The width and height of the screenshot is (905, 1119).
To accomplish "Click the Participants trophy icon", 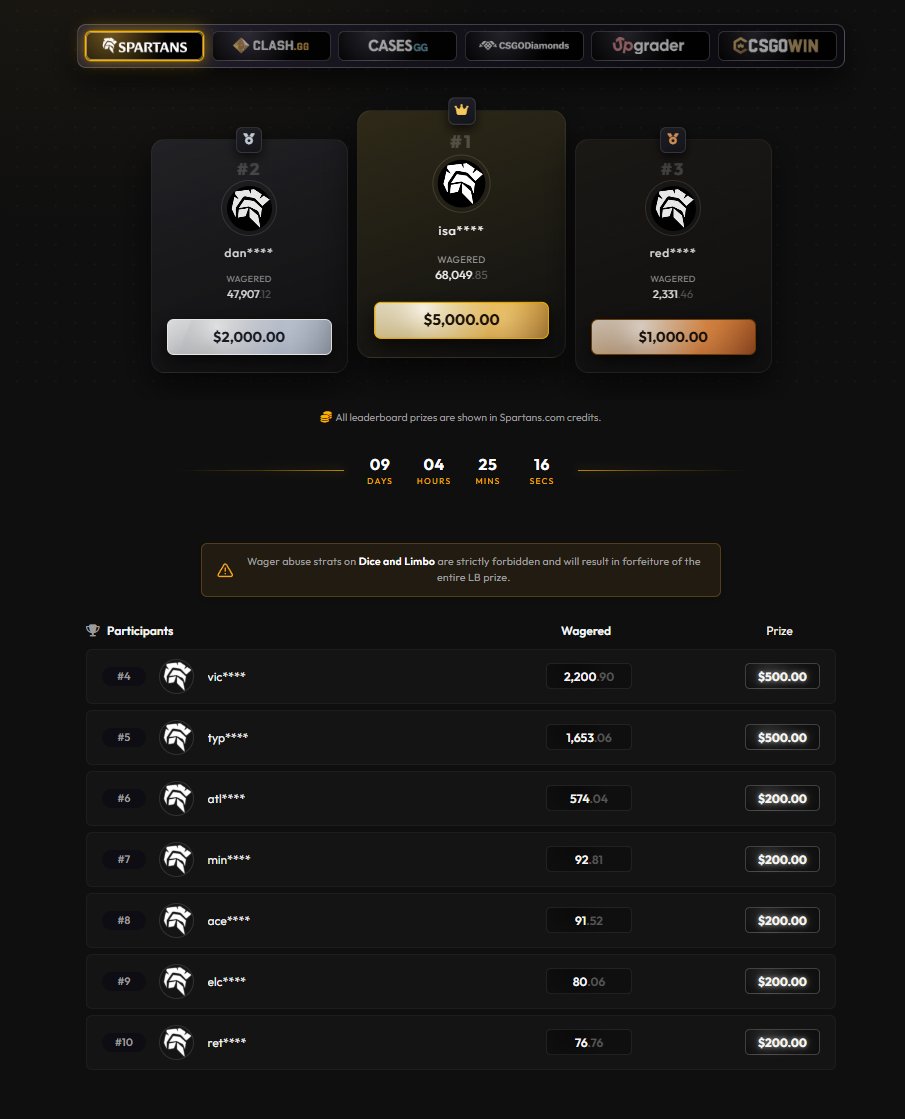I will pyautogui.click(x=93, y=630).
